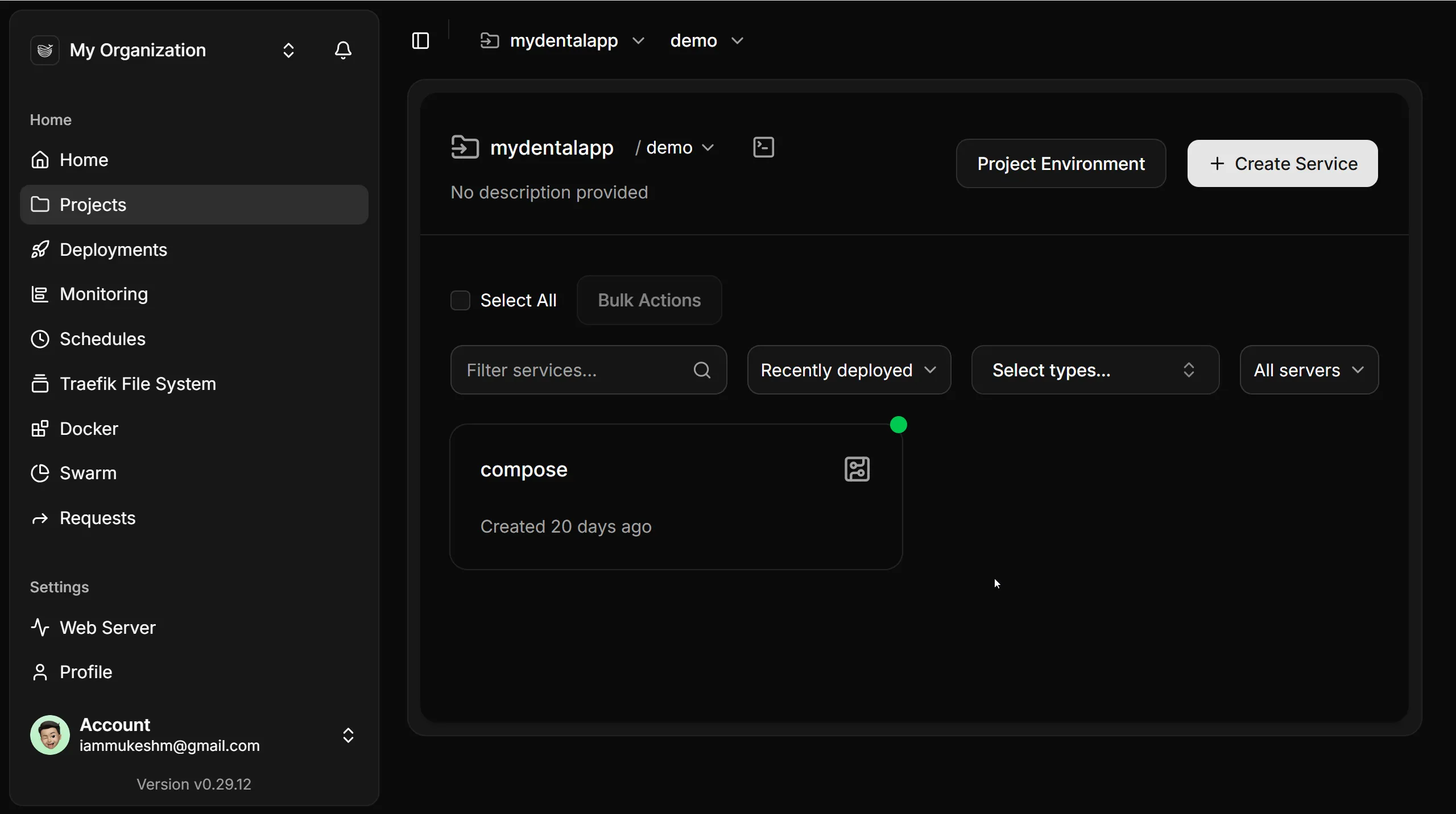The width and height of the screenshot is (1456, 814).
Task: Expand the demo breadcrumb dropdown in top bar
Action: (x=737, y=41)
